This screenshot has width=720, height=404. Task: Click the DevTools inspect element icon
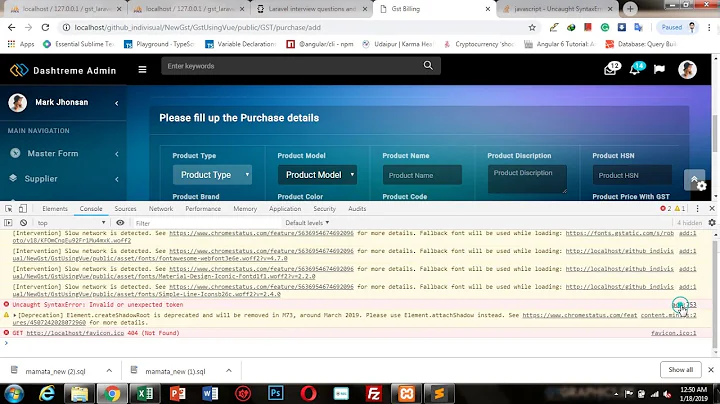click(9, 209)
